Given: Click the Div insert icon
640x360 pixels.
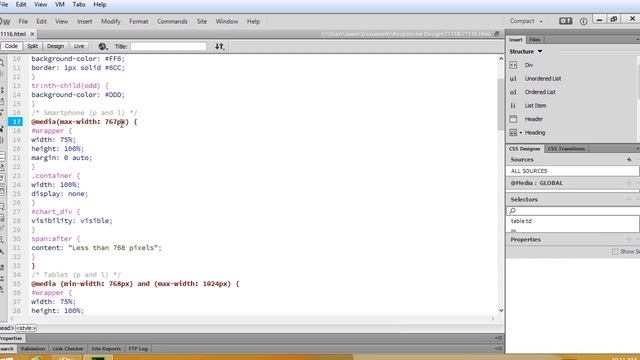Looking at the screenshot, I should point(513,65).
